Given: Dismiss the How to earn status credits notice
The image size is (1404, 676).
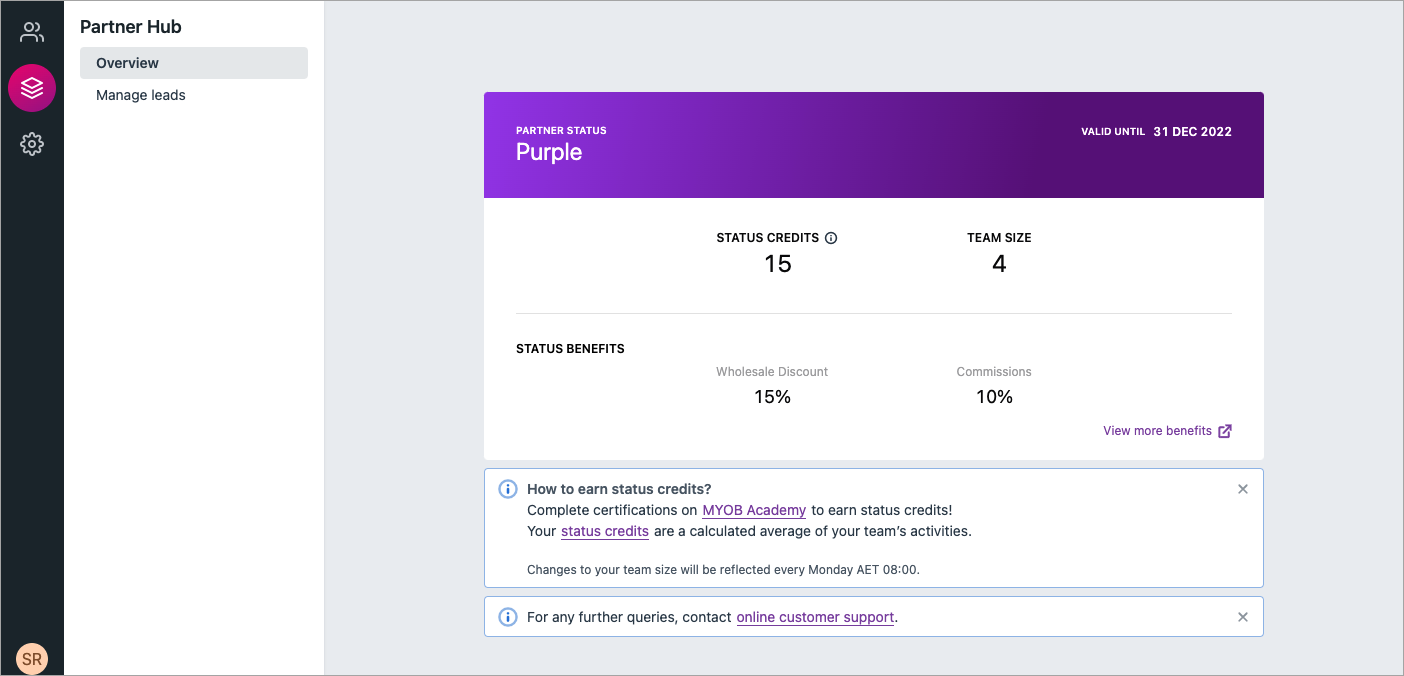Looking at the screenshot, I should [1243, 489].
